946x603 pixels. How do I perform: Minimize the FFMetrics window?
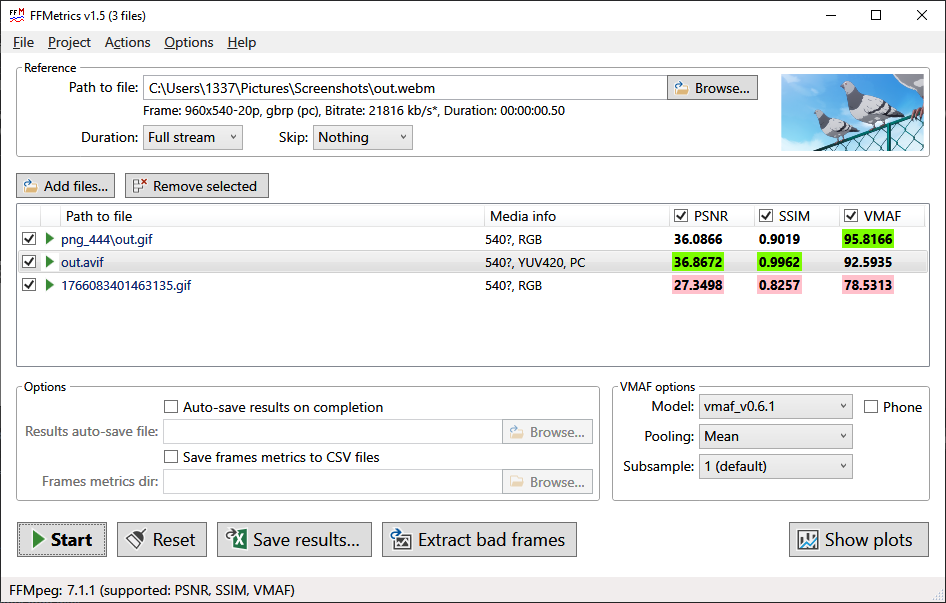coord(831,15)
